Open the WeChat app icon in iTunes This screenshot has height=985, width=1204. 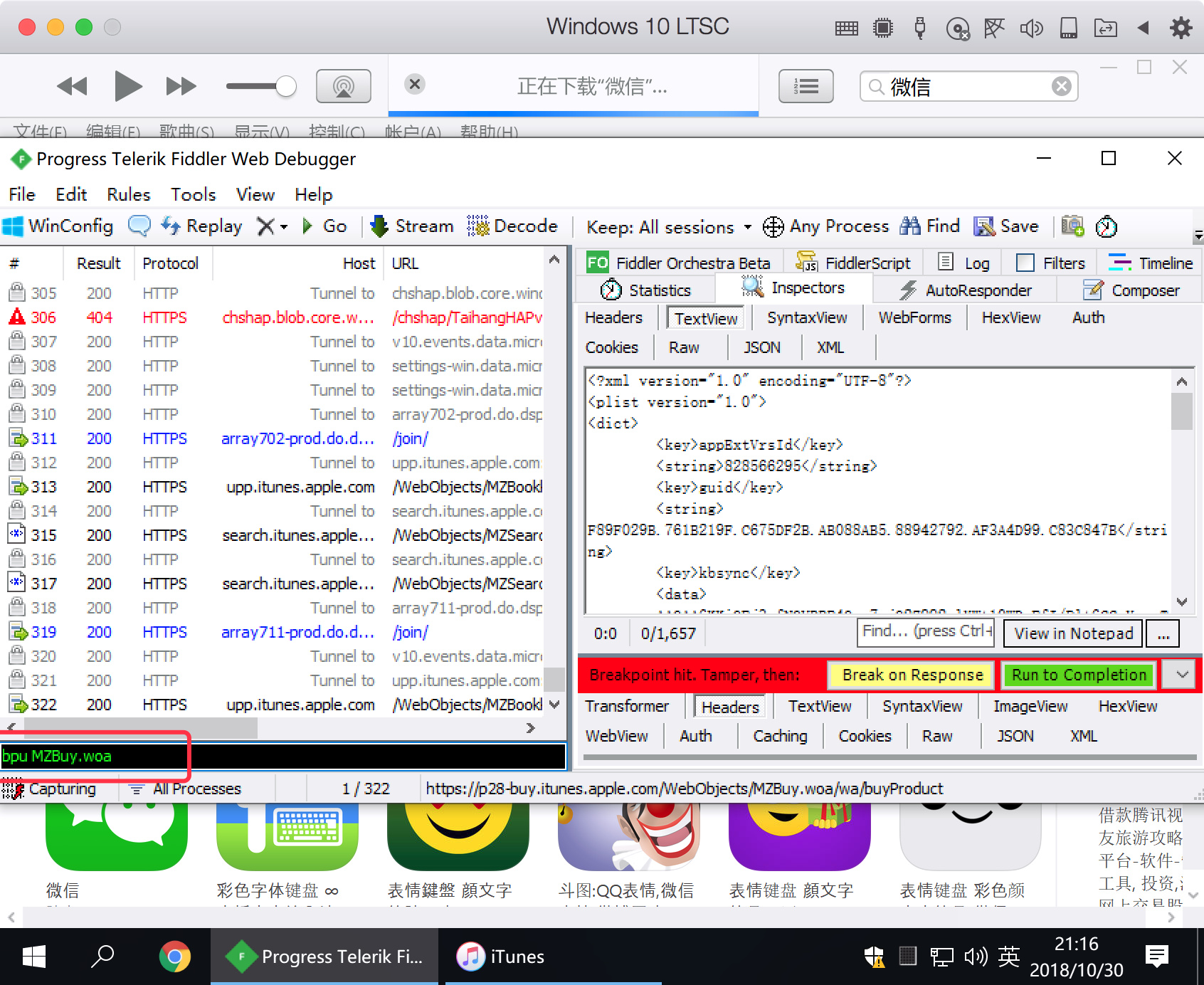(x=117, y=836)
